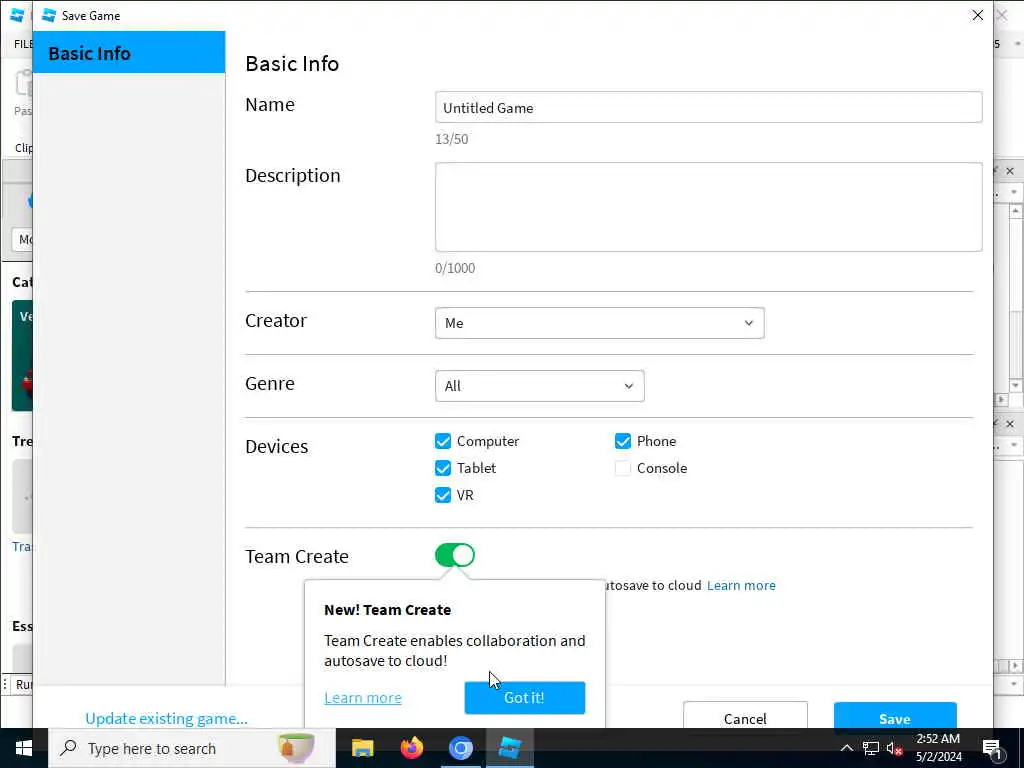
Task: Open File Explorer from the taskbar
Action: point(362,748)
